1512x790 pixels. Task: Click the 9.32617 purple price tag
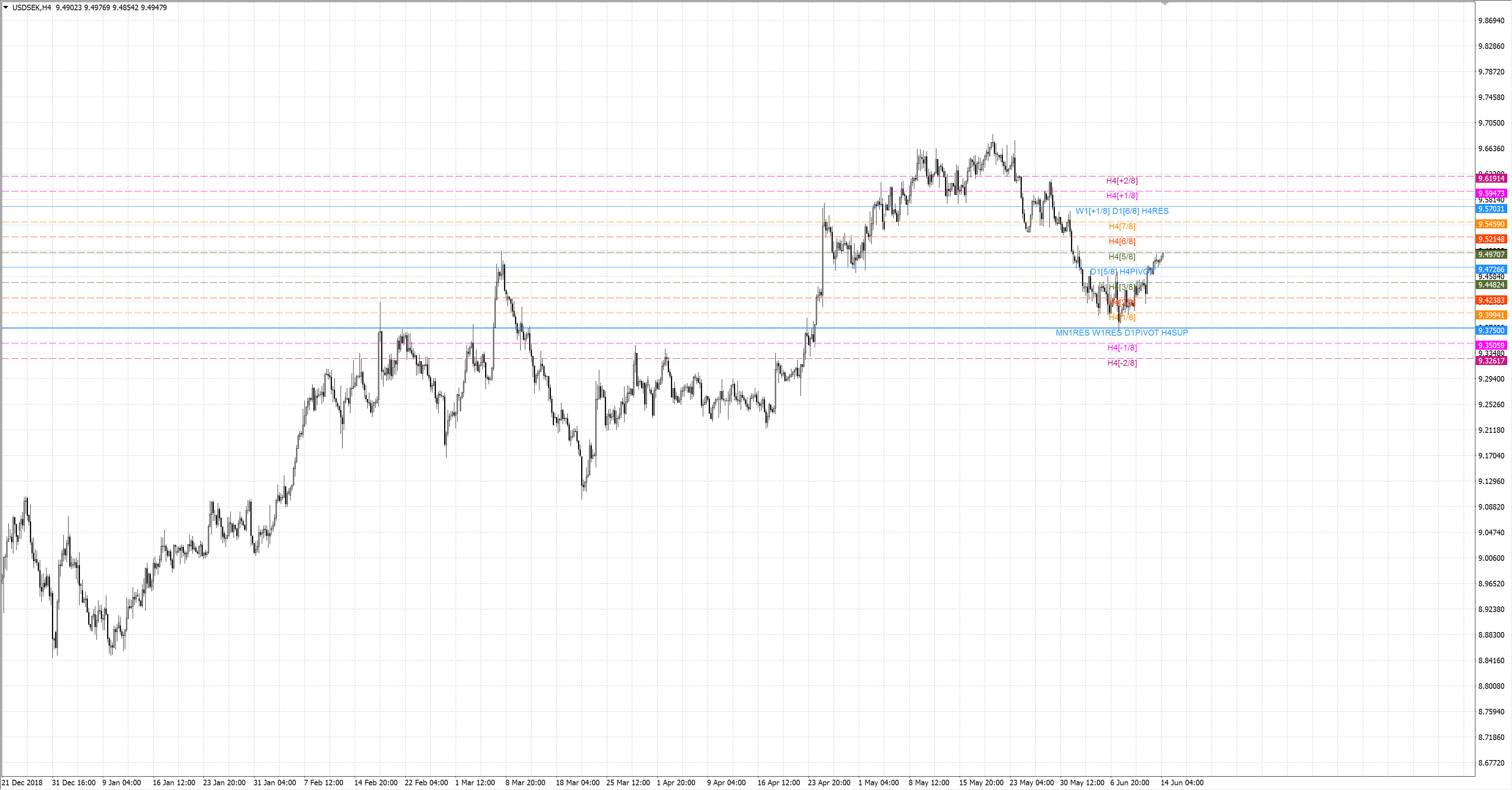[x=1492, y=361]
